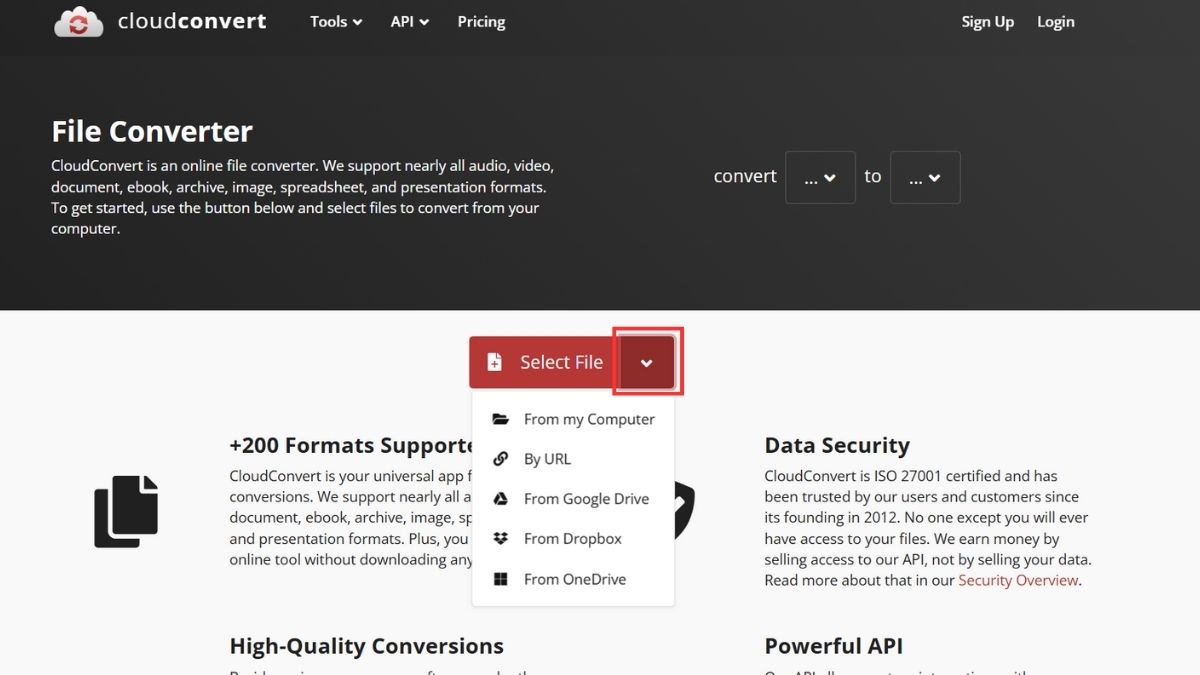Click the +200 Formats Supported heading
The width and height of the screenshot is (1200, 675).
pyautogui.click(x=351, y=445)
